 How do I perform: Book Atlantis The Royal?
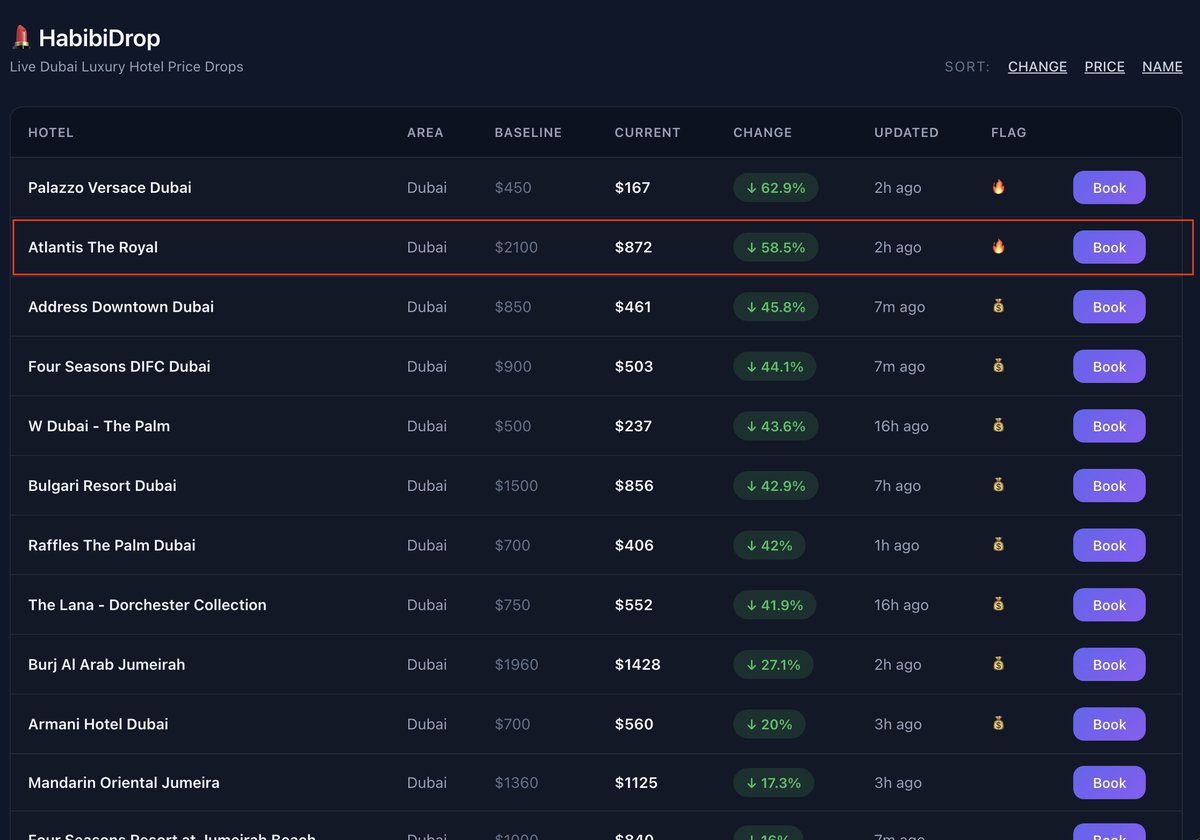(x=1109, y=247)
